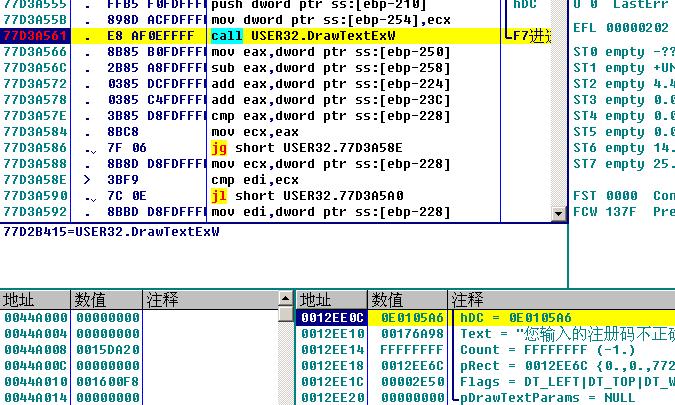Click stack comment pRect = 0012EE6C
This screenshot has height=405, width=675.
point(567,365)
